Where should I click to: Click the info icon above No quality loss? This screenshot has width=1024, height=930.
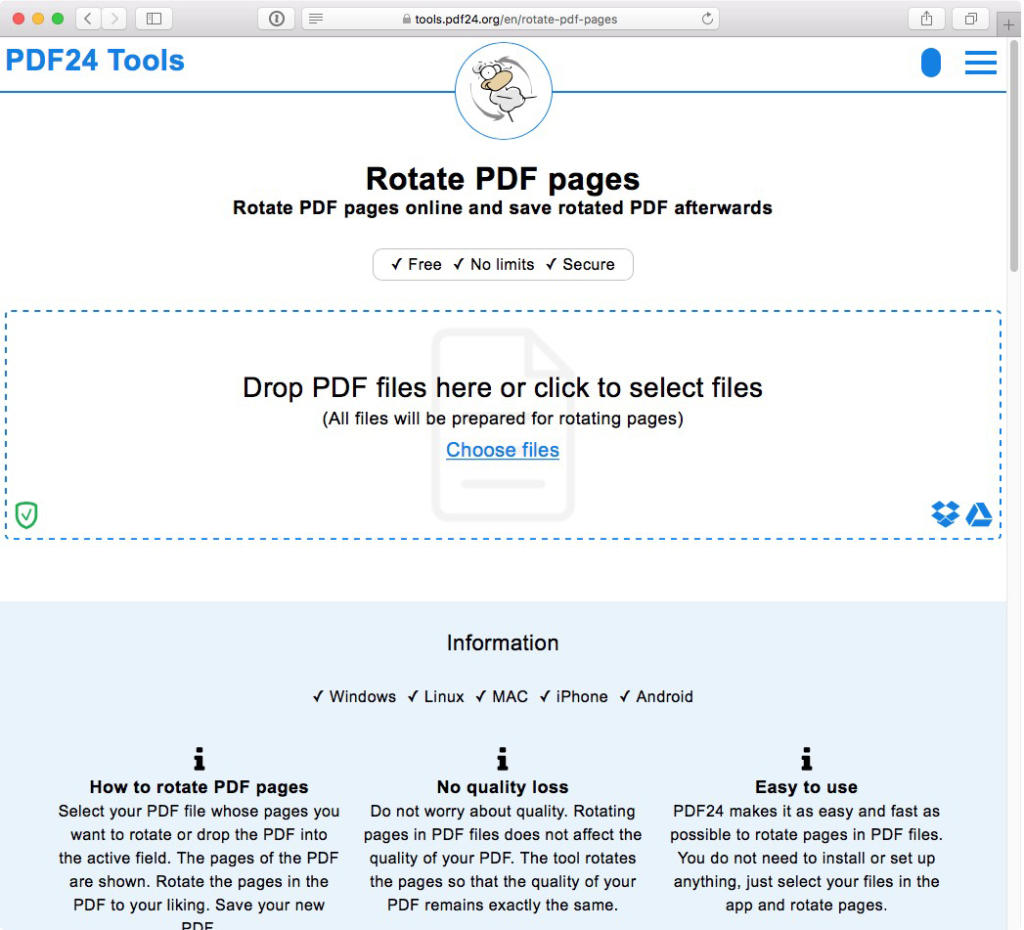point(502,759)
